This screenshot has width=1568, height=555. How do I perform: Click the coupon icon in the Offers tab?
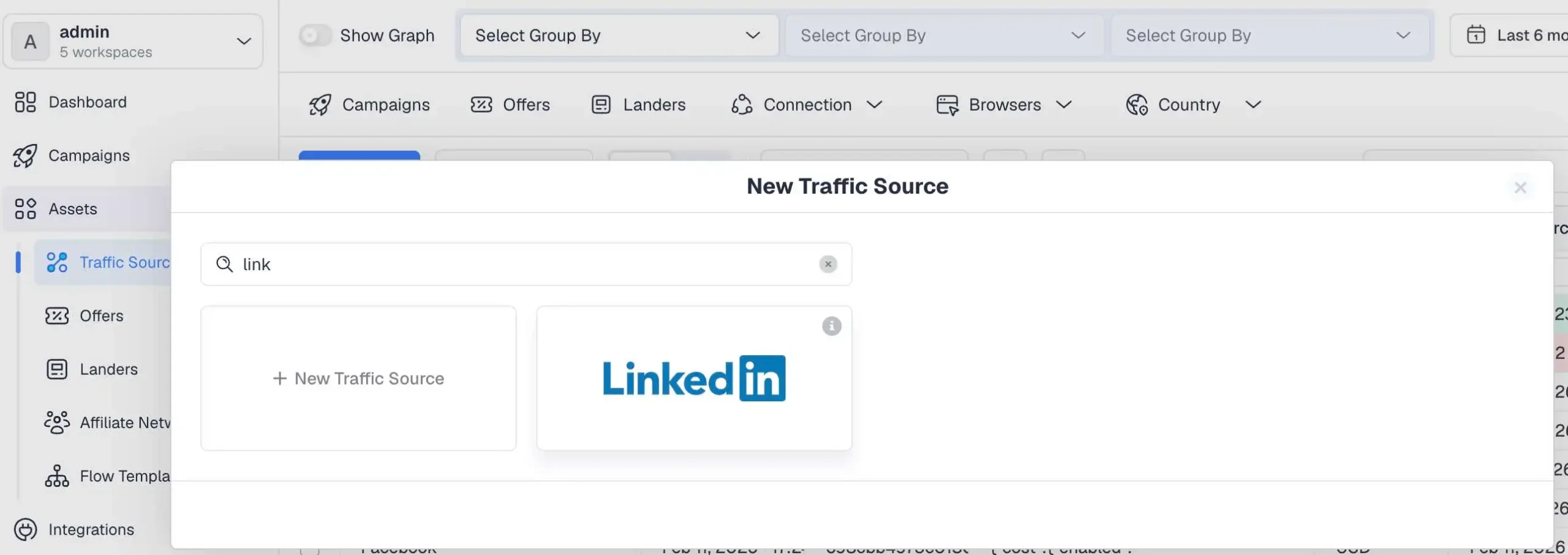(x=481, y=105)
